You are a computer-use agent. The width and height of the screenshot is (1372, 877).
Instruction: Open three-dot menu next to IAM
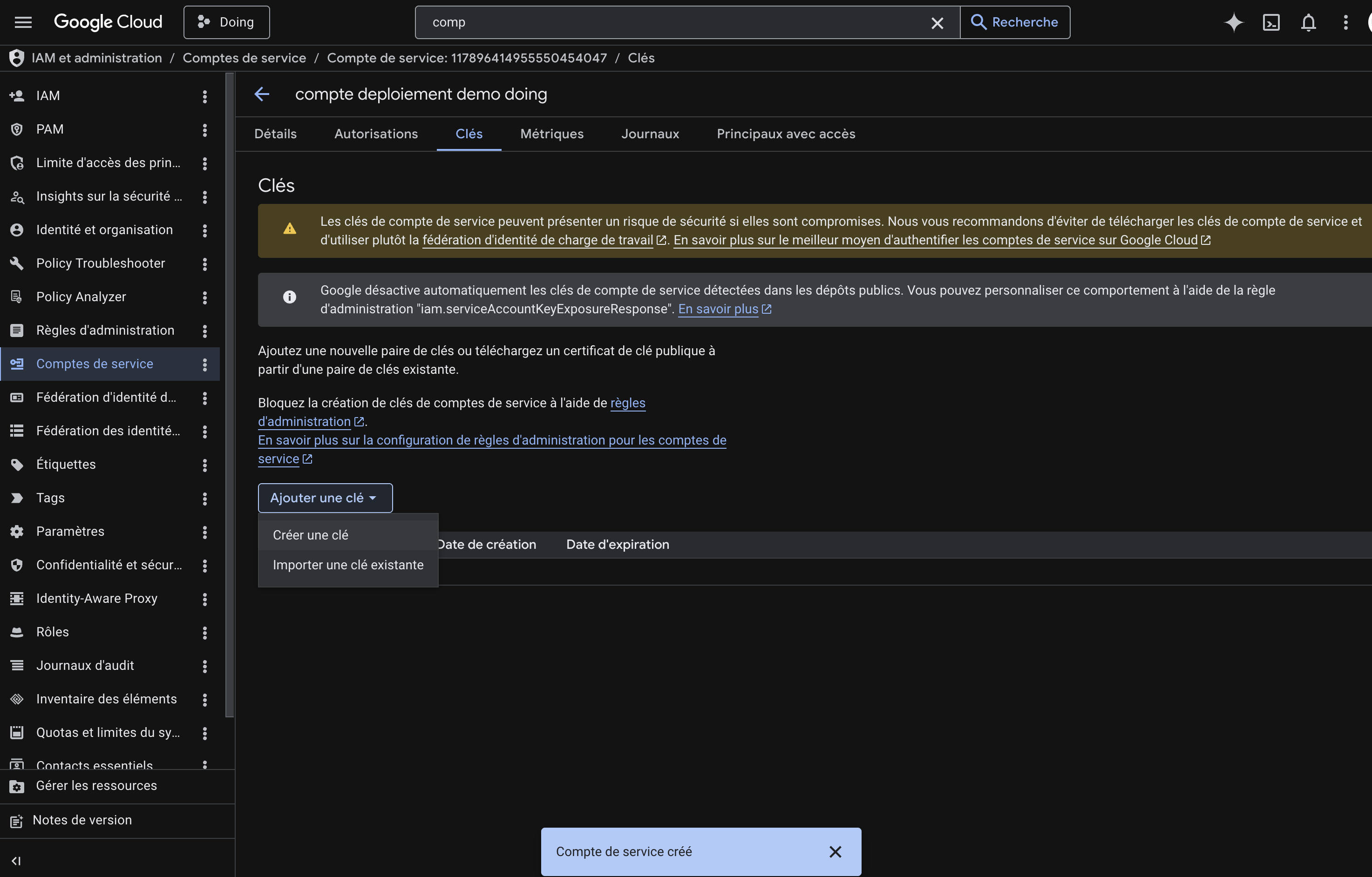click(x=204, y=96)
